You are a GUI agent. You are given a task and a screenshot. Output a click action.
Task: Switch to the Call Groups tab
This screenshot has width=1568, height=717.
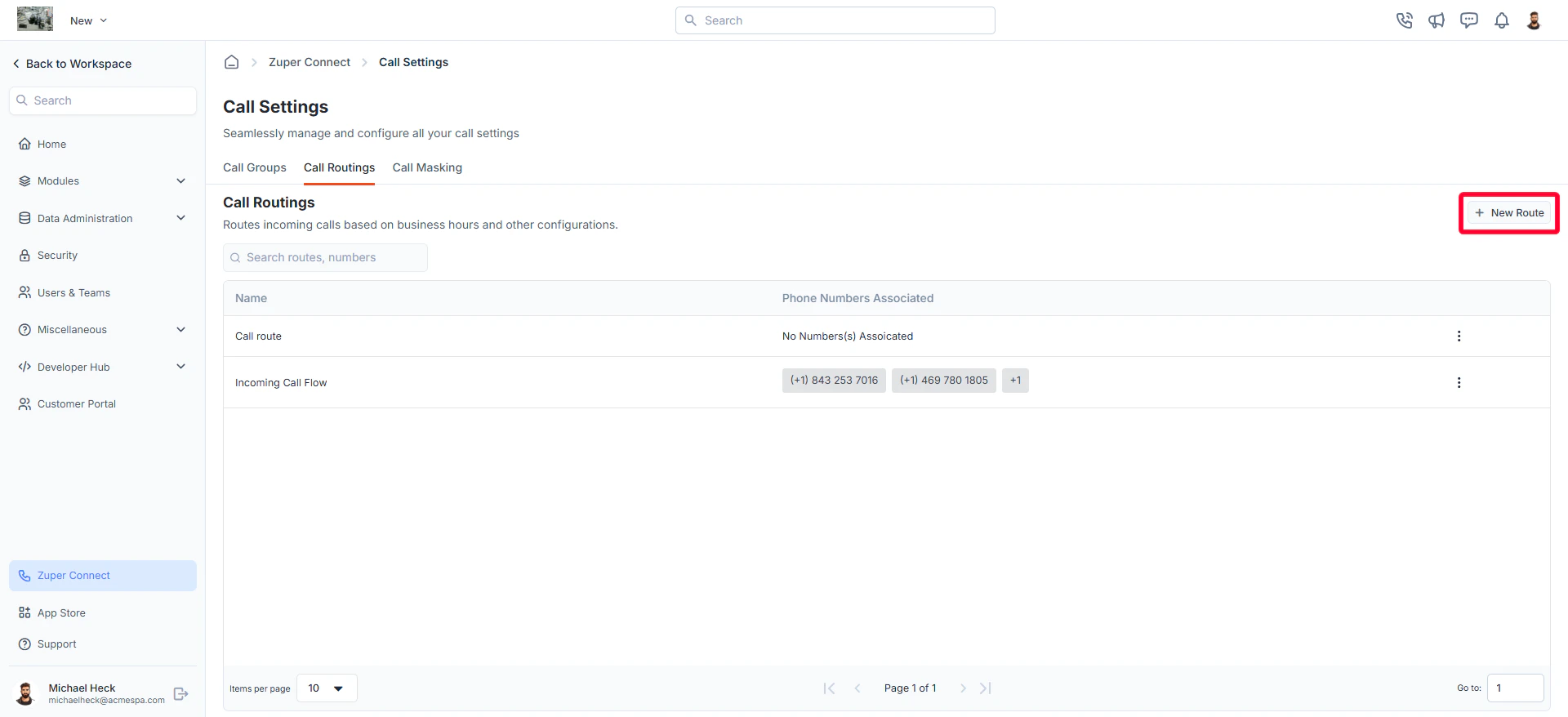click(x=255, y=167)
